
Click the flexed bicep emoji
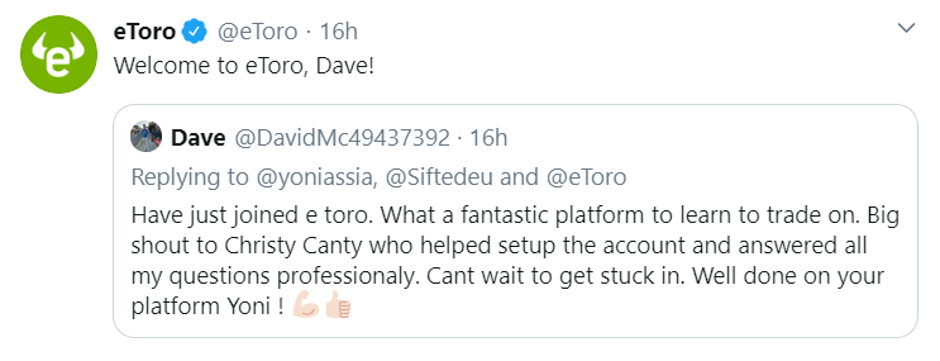pos(306,306)
